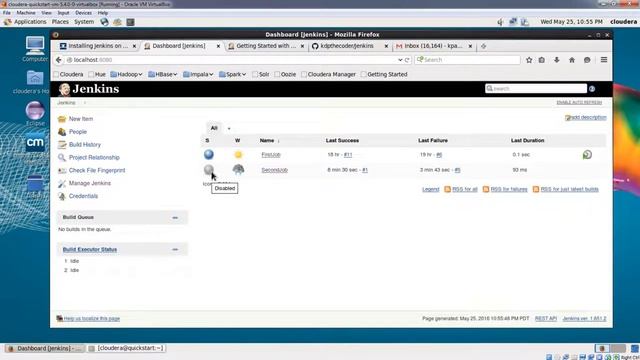The image size is (640, 360).
Task: Switch to kdpthecoder/jenkins tab
Action: (350, 46)
